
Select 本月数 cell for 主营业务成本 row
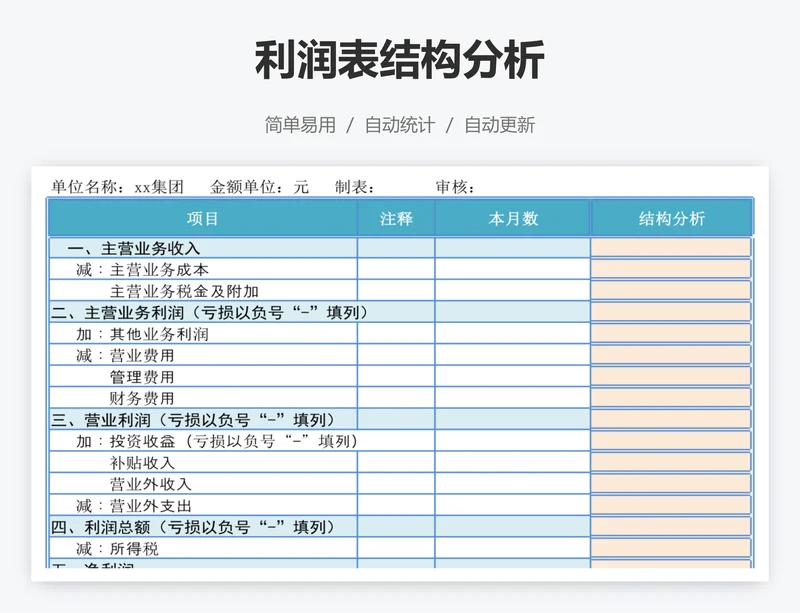[x=513, y=269]
